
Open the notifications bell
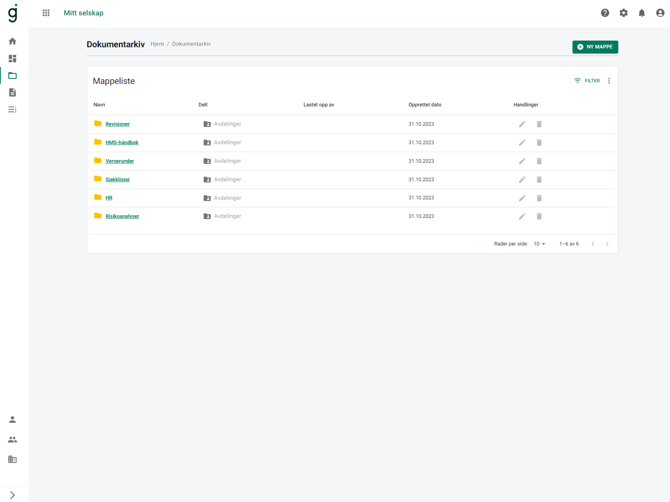(x=642, y=13)
